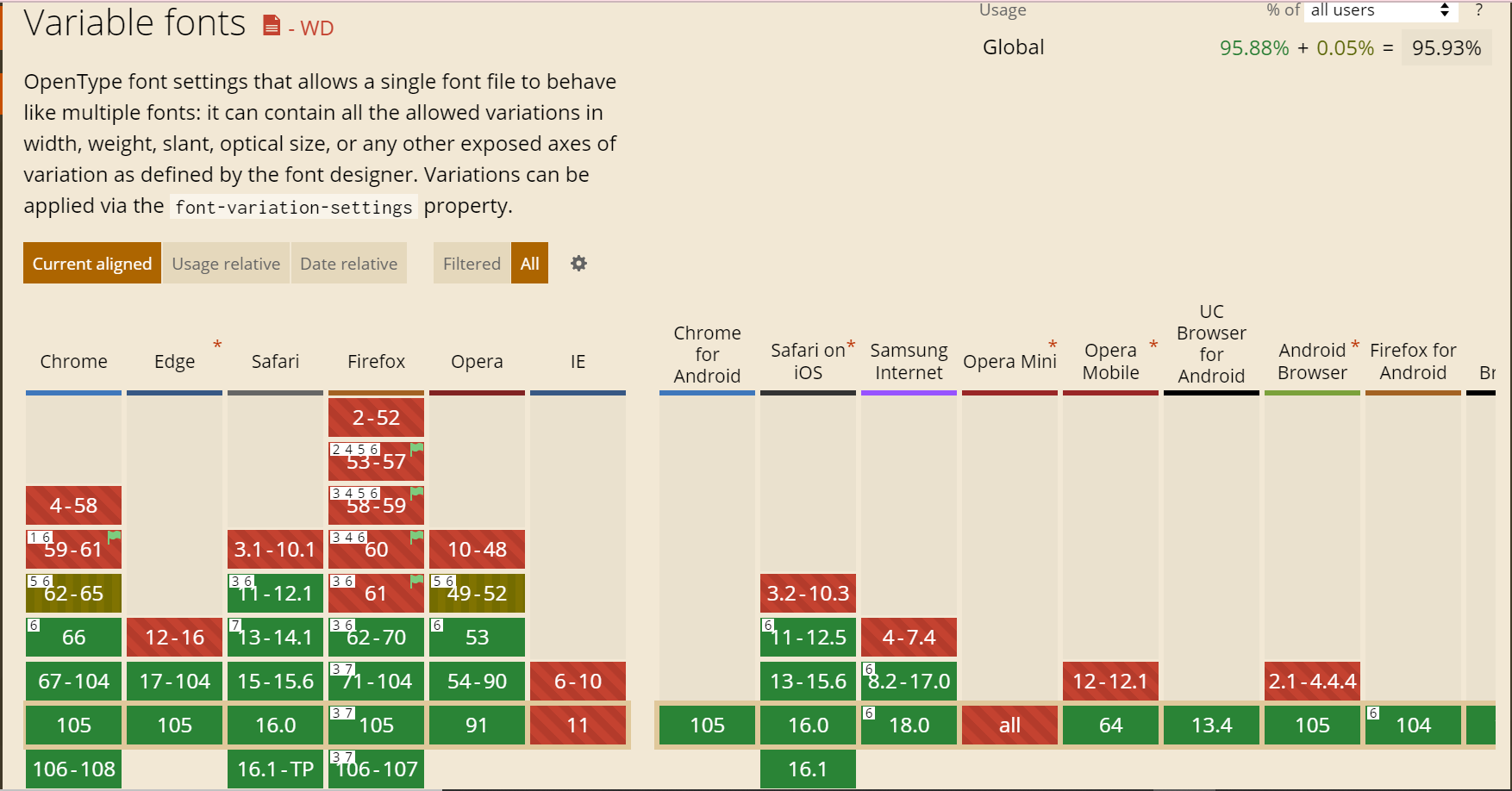Screen dimensions: 1512x791
Task: Select Samsung Internet 8.2-17.0 cell
Action: (x=909, y=682)
